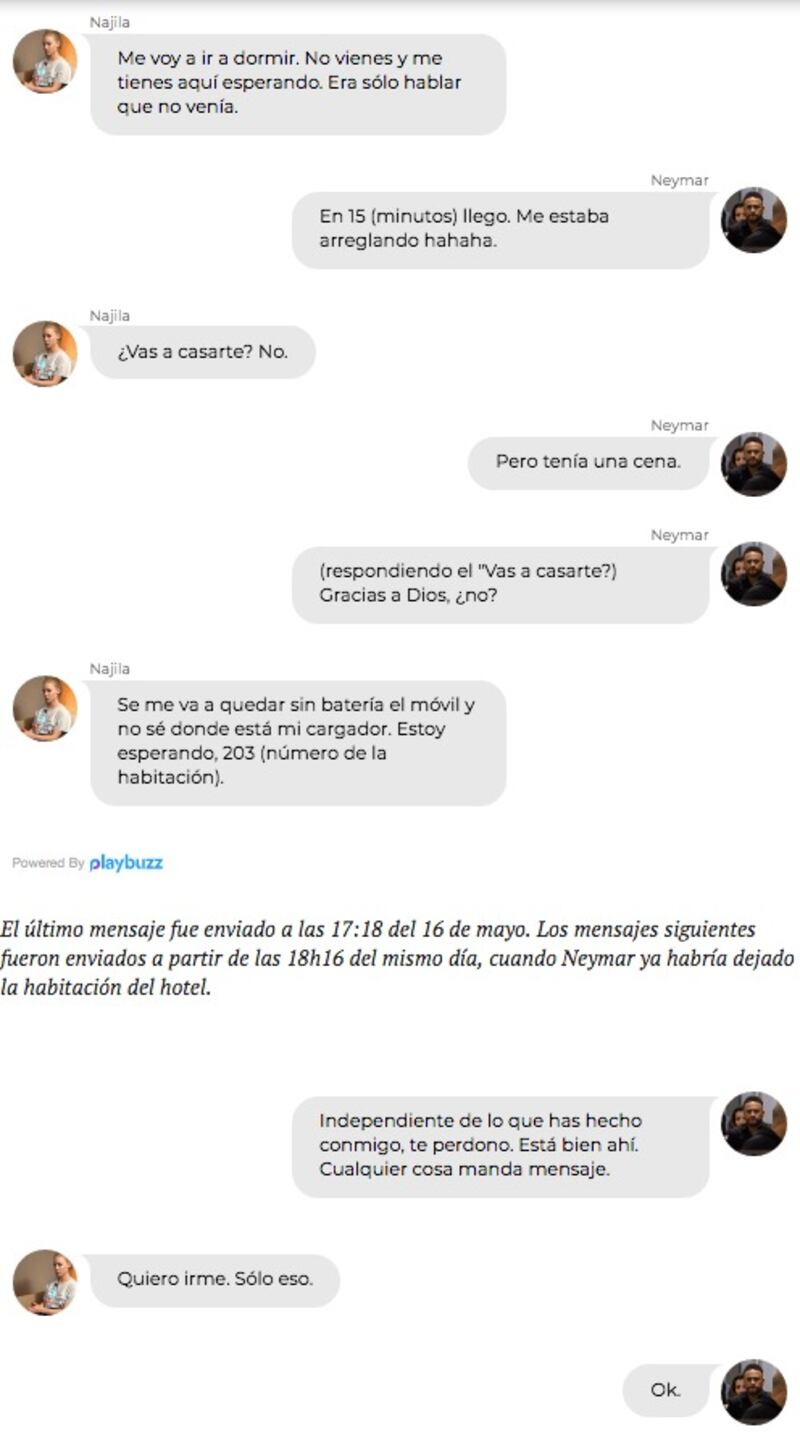
Task: Click the "Independiente de lo que has hecho" bubble
Action: [x=501, y=1146]
